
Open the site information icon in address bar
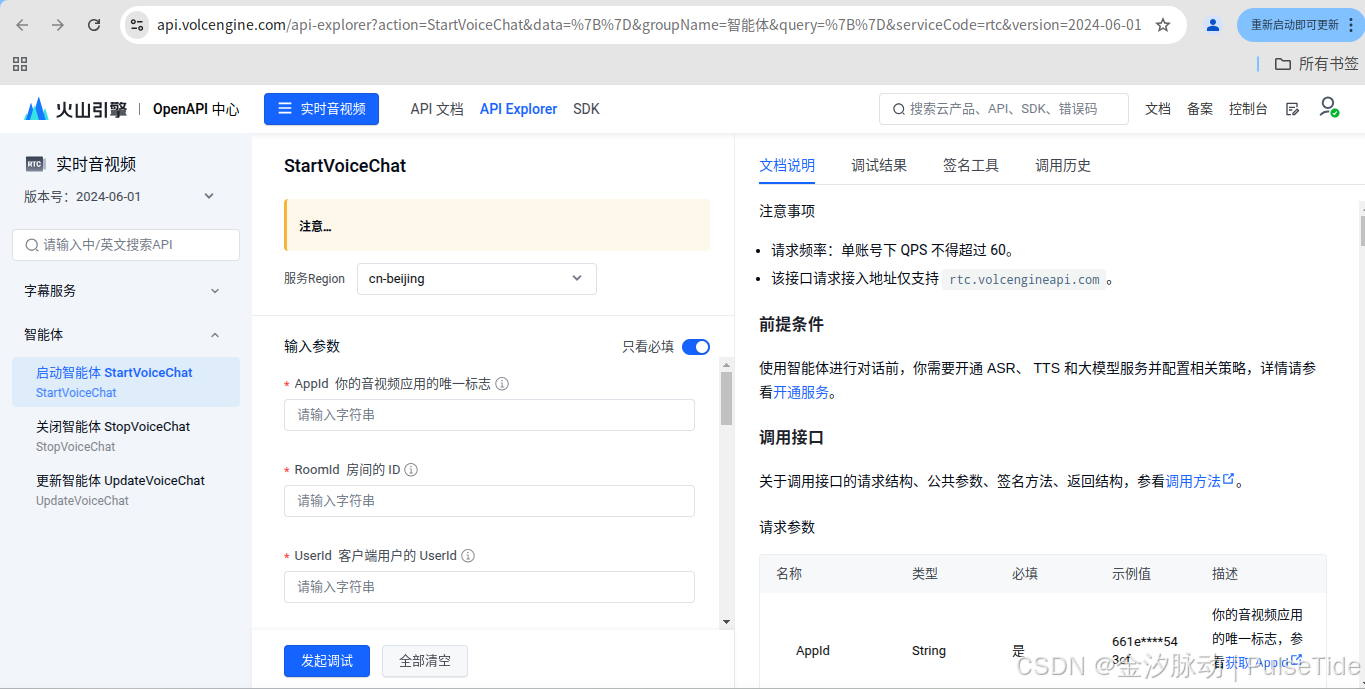coord(138,25)
